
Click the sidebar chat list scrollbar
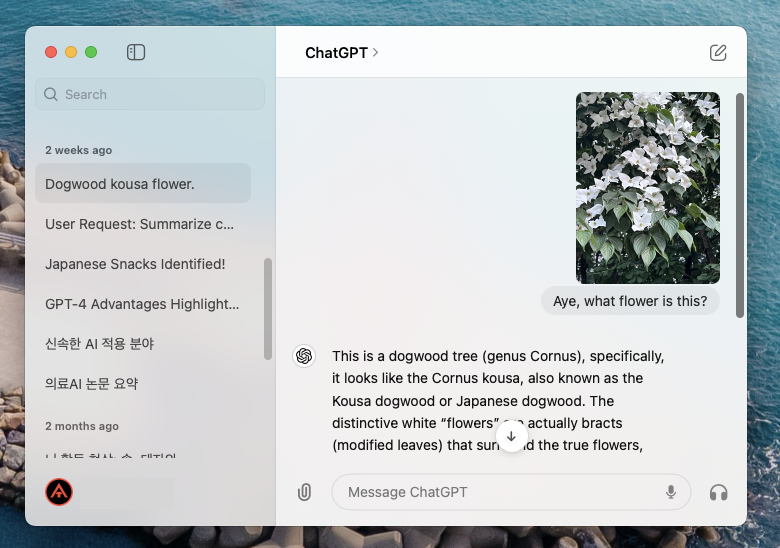(x=268, y=308)
